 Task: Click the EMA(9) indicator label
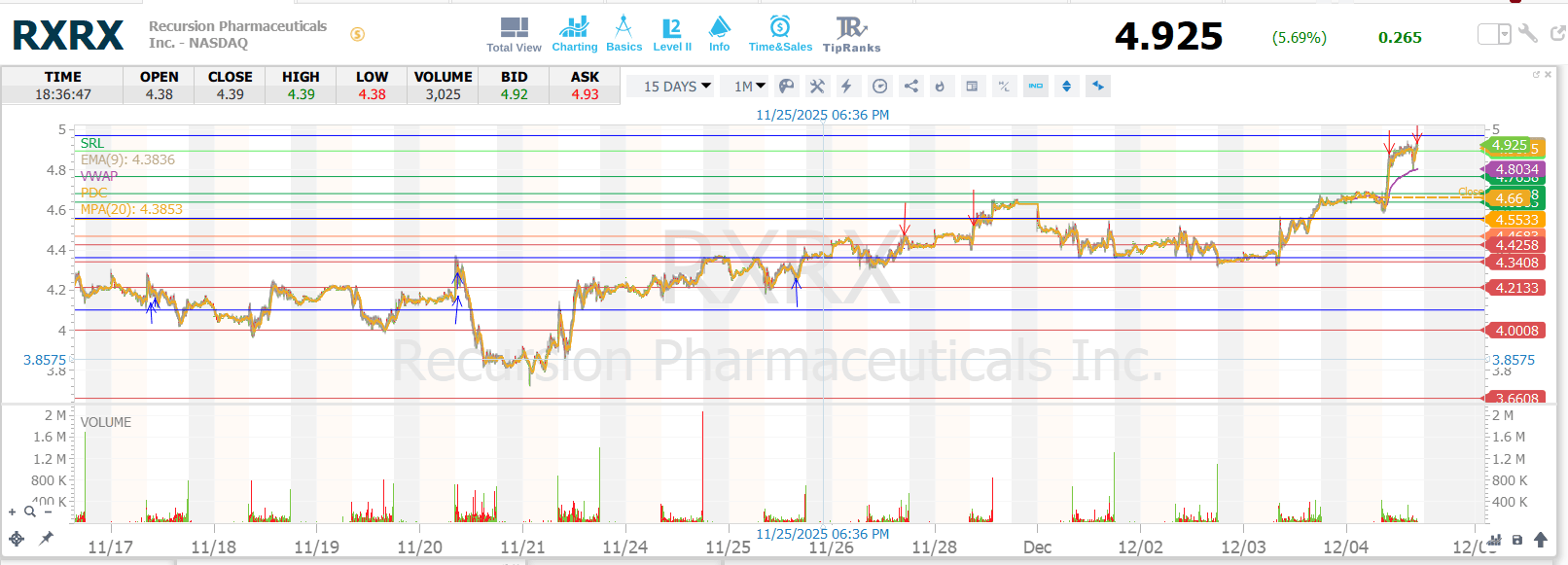click(127, 159)
